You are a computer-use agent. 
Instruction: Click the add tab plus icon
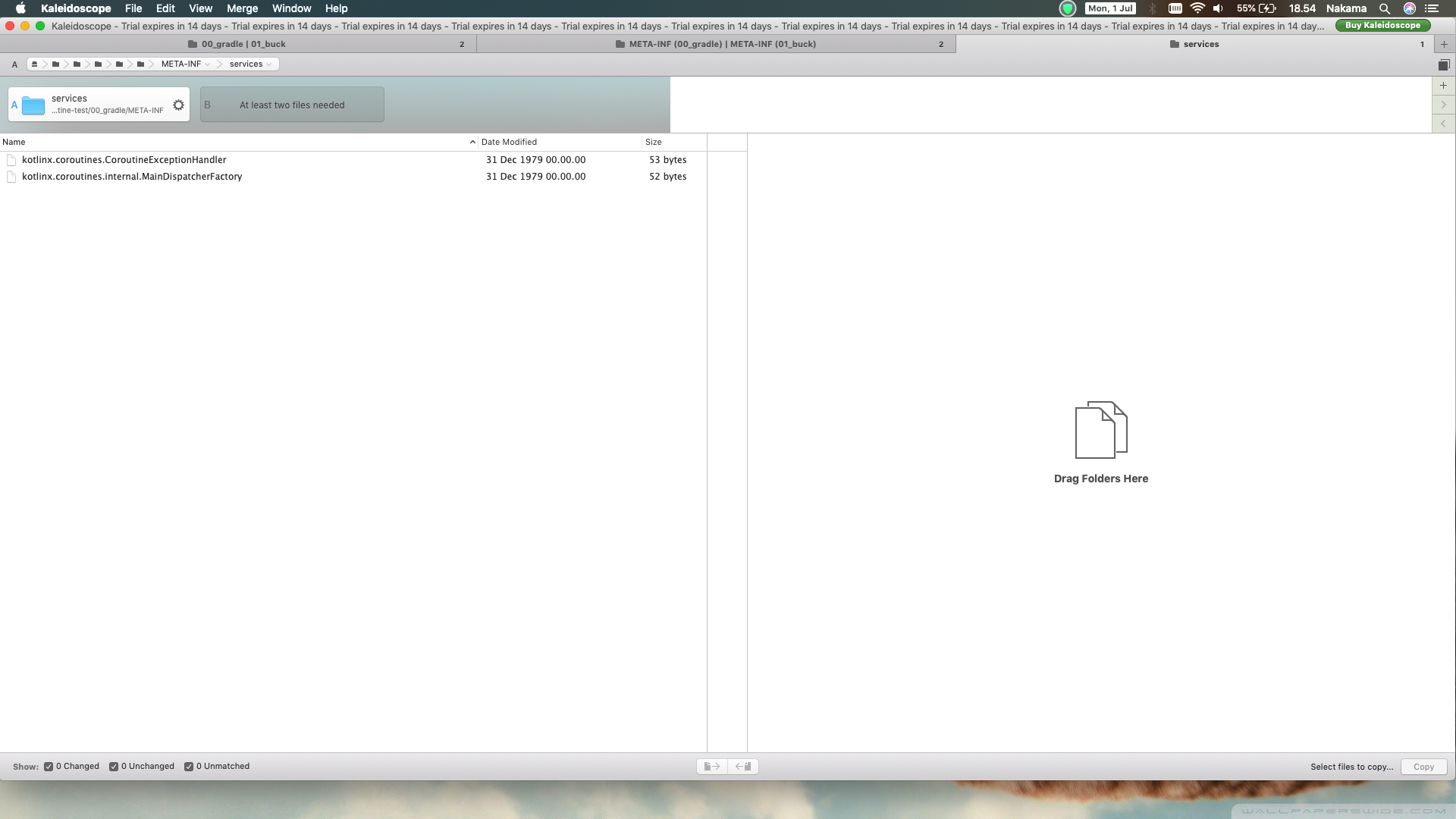[x=1444, y=44]
